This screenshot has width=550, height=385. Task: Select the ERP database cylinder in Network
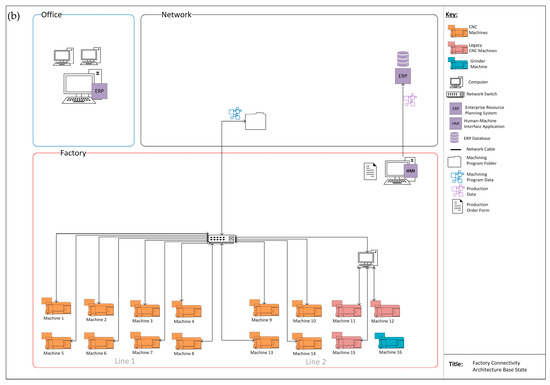[x=403, y=59]
